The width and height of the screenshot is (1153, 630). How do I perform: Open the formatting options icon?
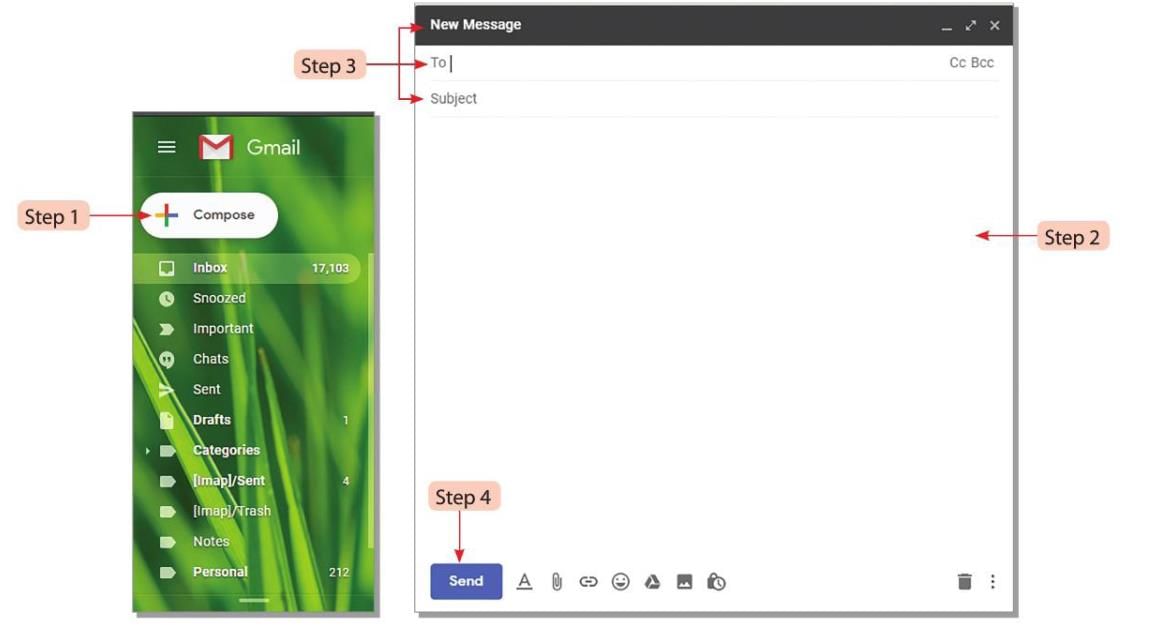pyautogui.click(x=524, y=582)
